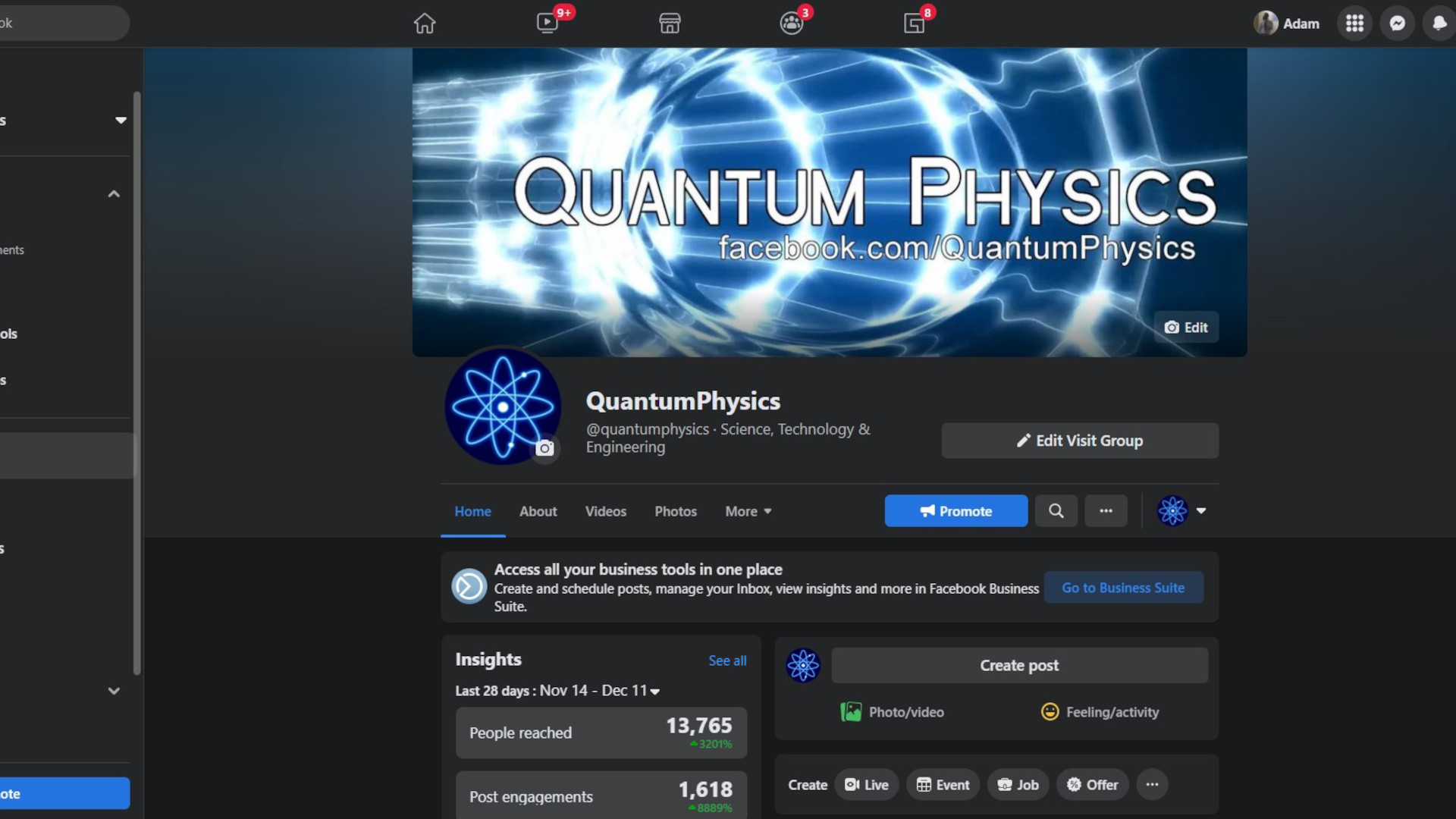Click the QuantumPhysics cover image

point(830,202)
